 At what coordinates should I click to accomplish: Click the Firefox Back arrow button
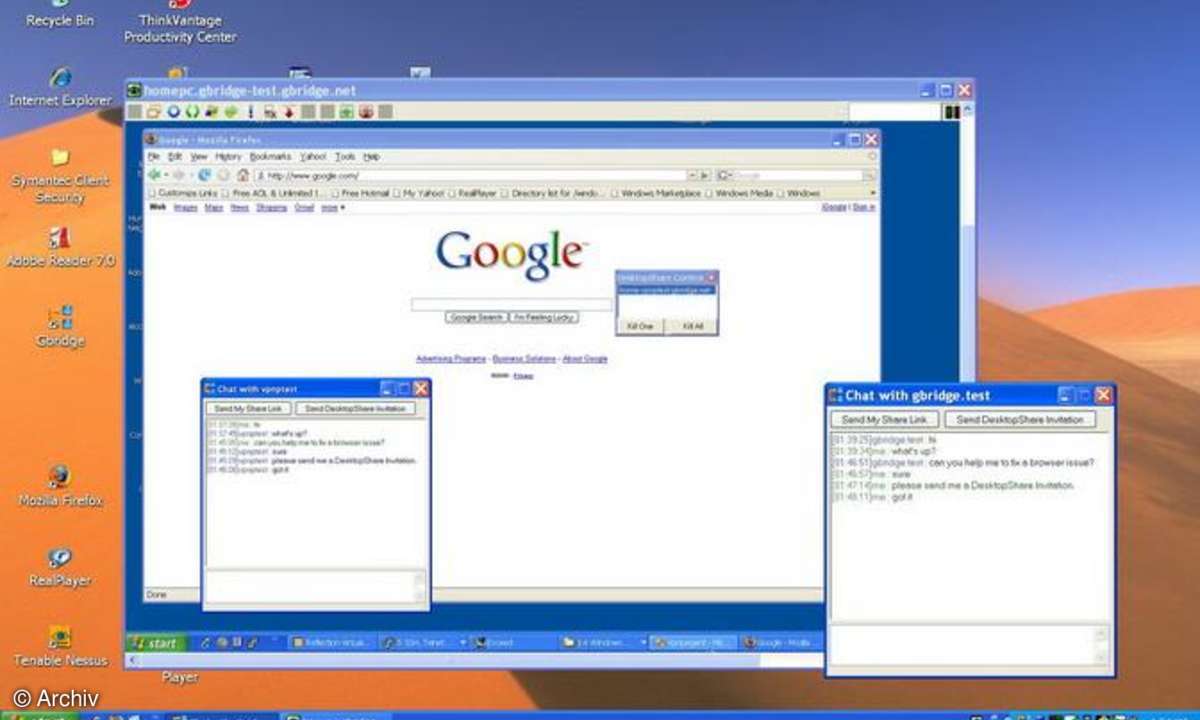point(155,175)
